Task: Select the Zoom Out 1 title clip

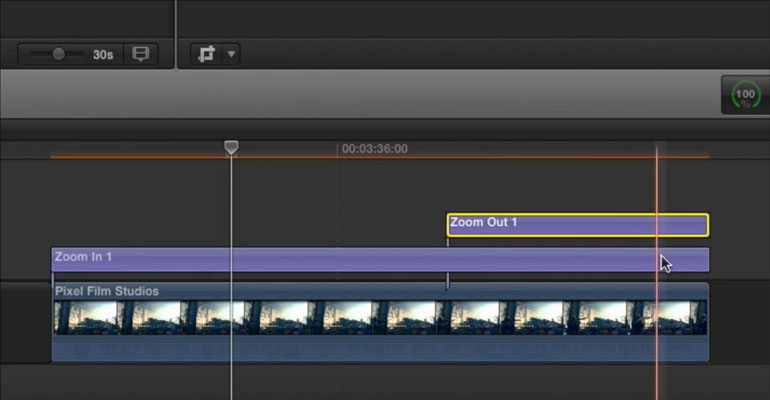Action: pyautogui.click(x=578, y=225)
